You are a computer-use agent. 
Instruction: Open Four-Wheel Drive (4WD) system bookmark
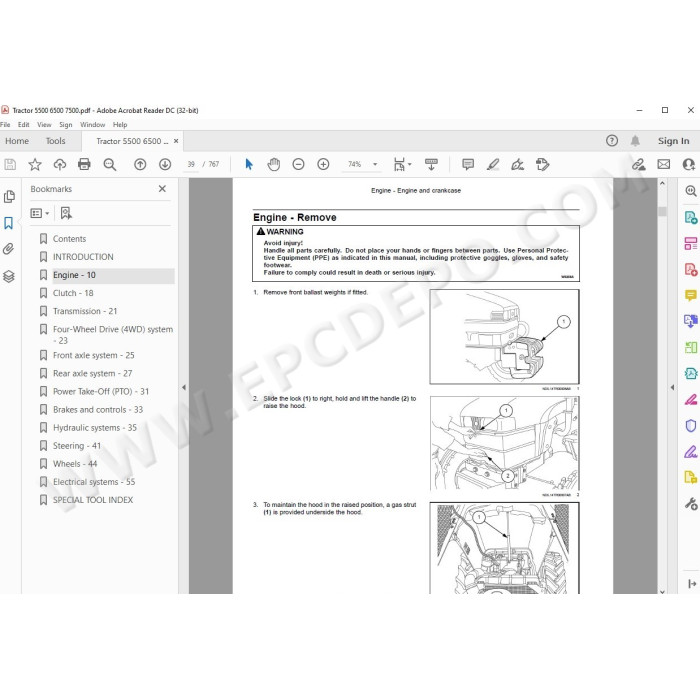(x=112, y=335)
